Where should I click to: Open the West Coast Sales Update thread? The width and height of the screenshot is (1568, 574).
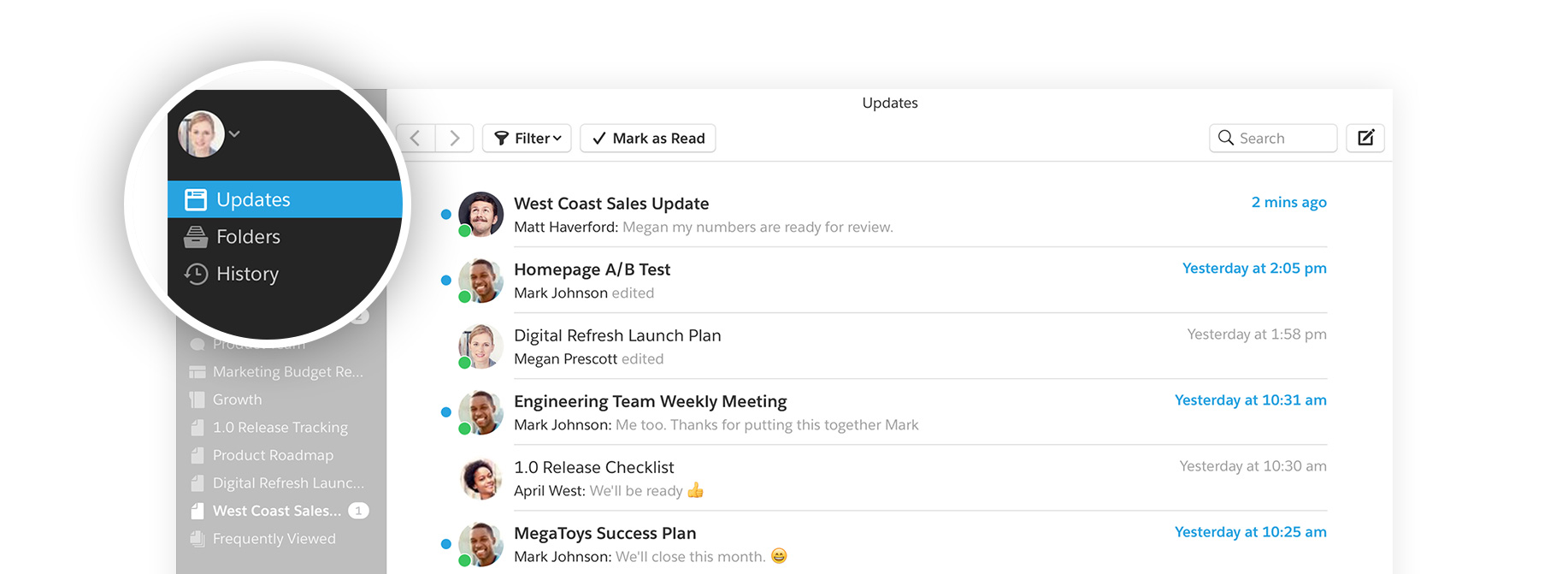(x=611, y=204)
